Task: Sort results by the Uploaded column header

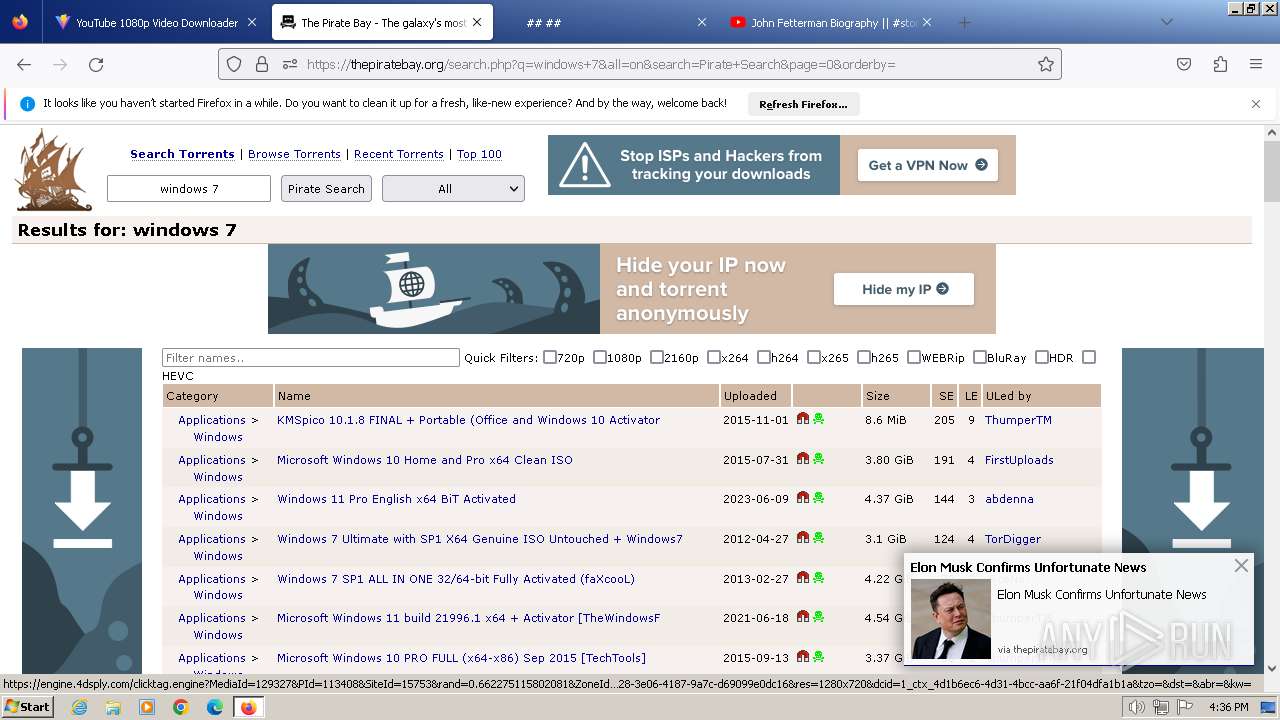Action: coord(750,396)
